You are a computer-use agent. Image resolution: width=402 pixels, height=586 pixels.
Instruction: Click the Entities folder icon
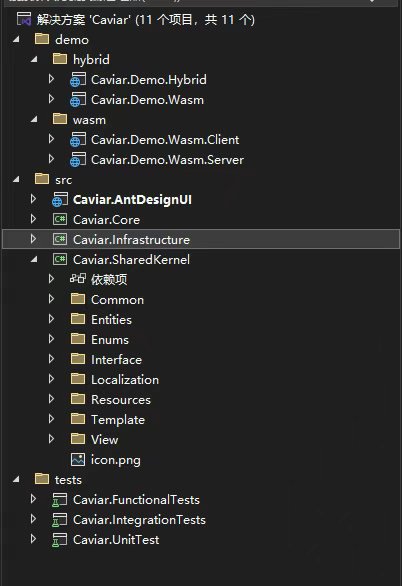click(x=78, y=319)
